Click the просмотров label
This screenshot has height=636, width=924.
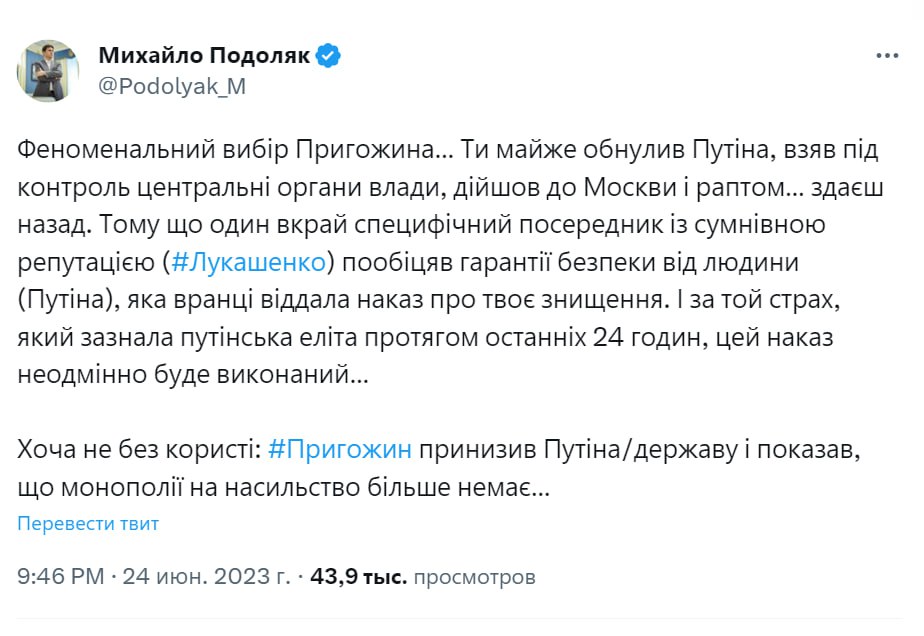coord(475,577)
